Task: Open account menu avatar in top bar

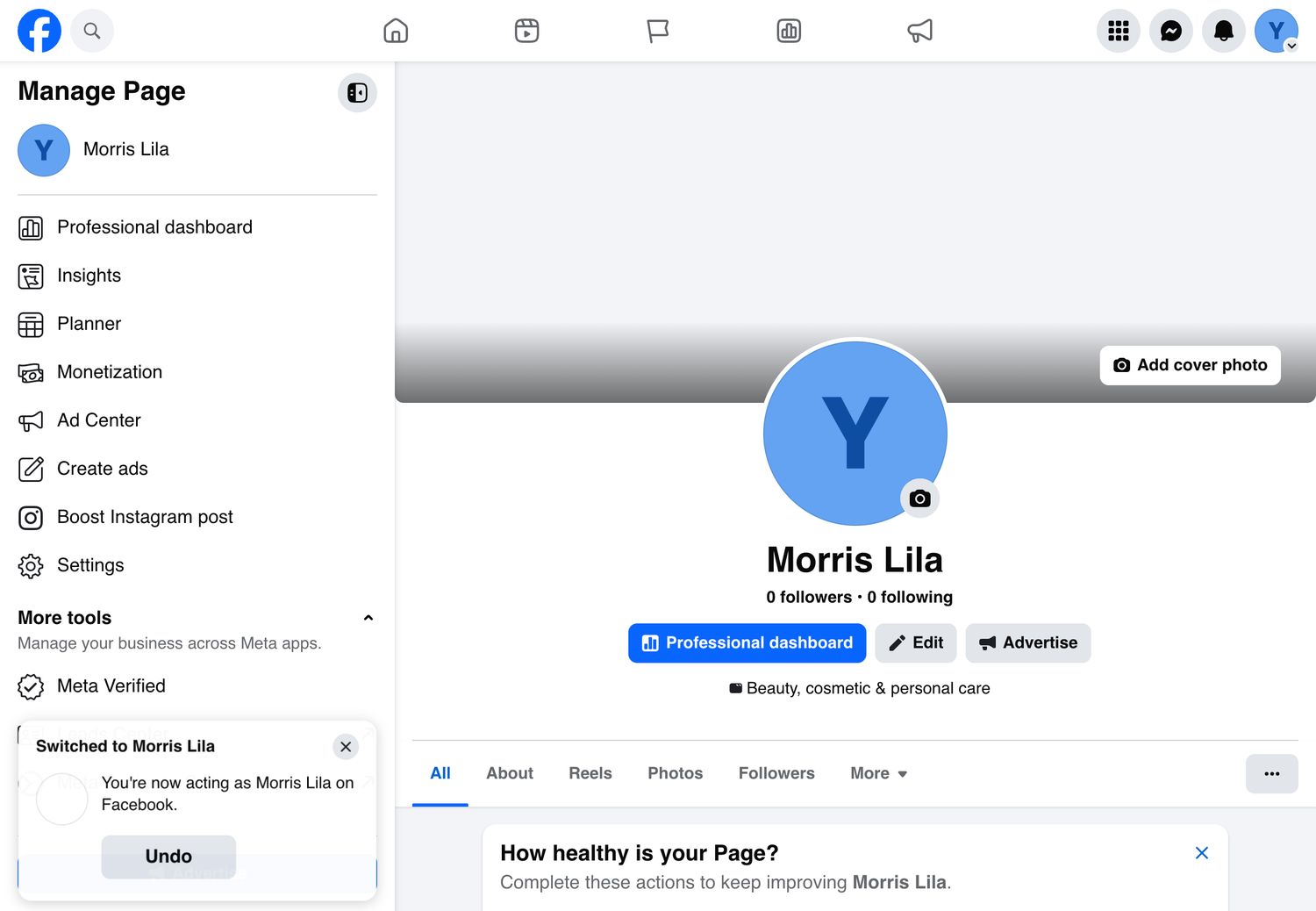Action: [x=1277, y=31]
